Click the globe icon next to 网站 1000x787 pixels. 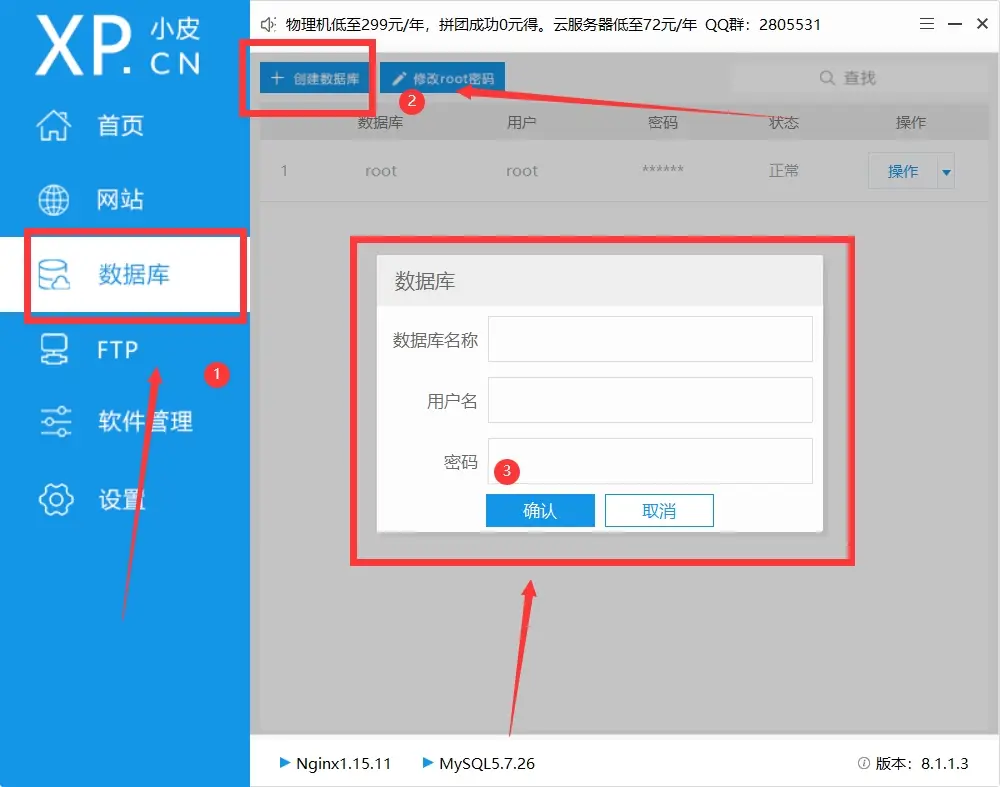click(54, 199)
